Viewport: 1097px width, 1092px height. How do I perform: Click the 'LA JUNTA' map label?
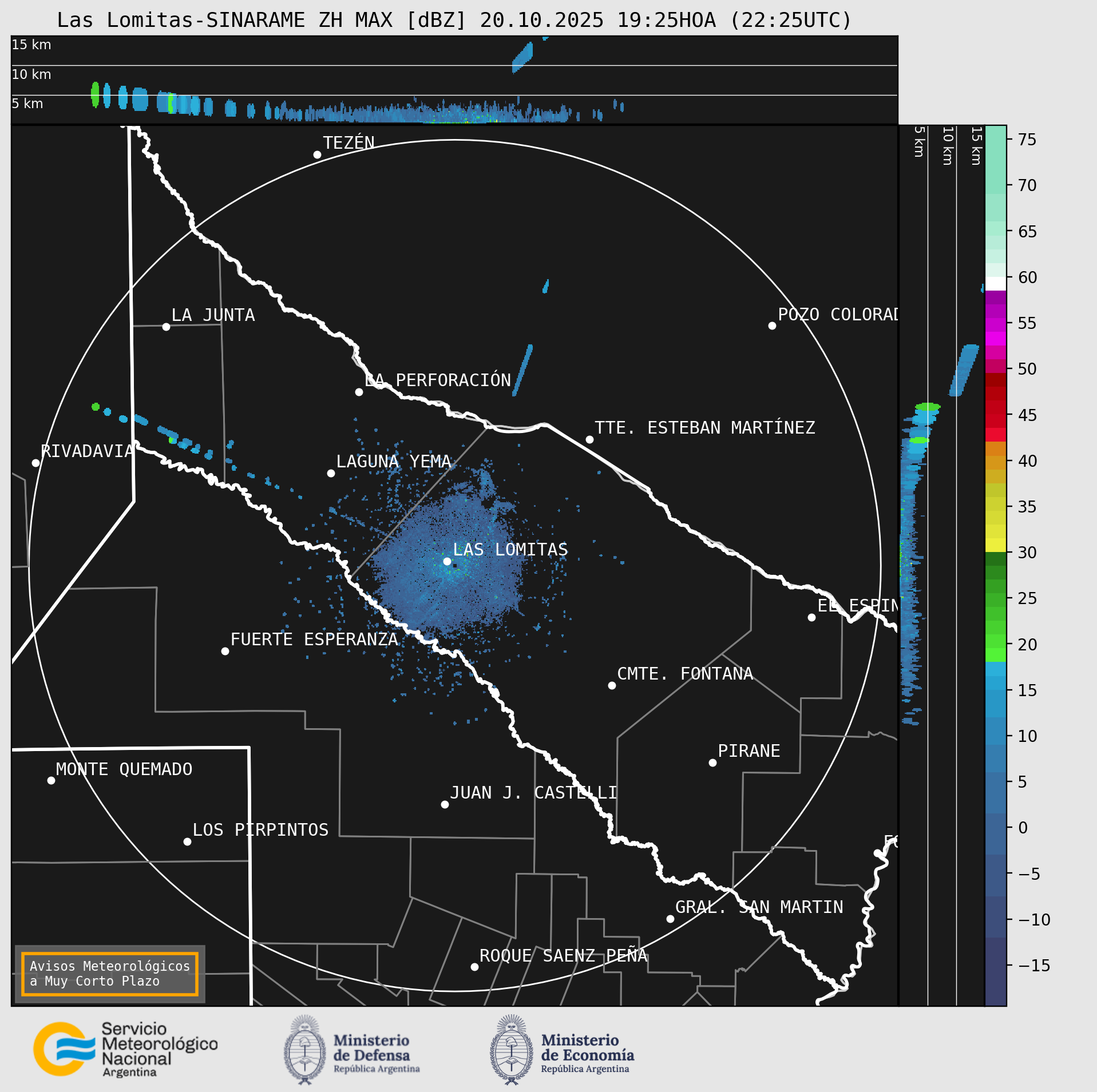click(213, 315)
